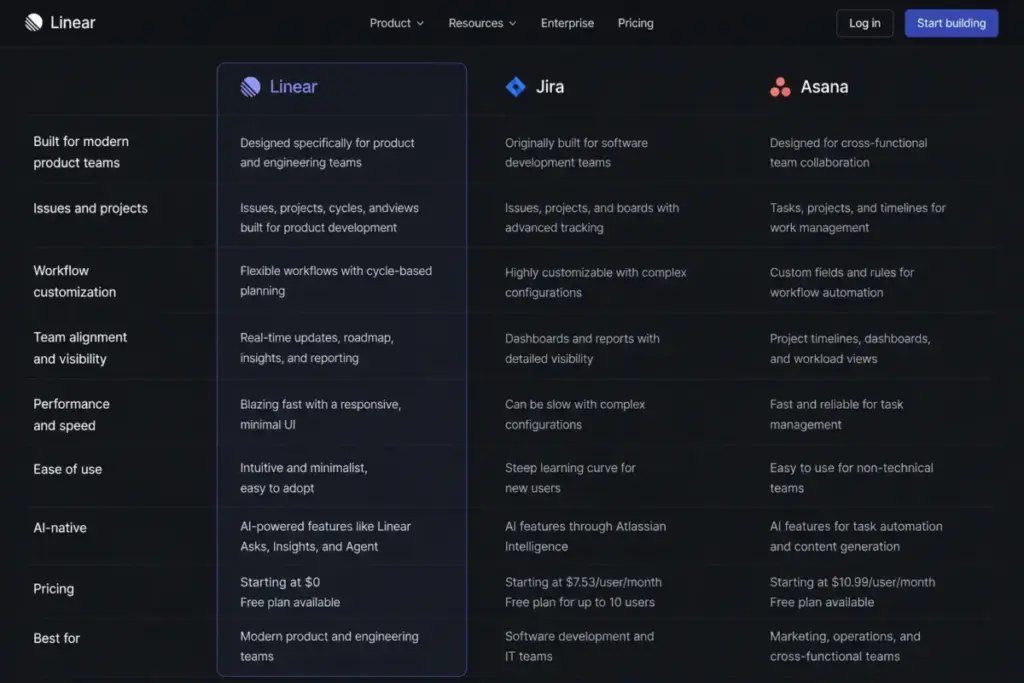Click 'Marketing, operations, and cross-functional teams'
The width and height of the screenshot is (1024, 683).
click(x=845, y=646)
